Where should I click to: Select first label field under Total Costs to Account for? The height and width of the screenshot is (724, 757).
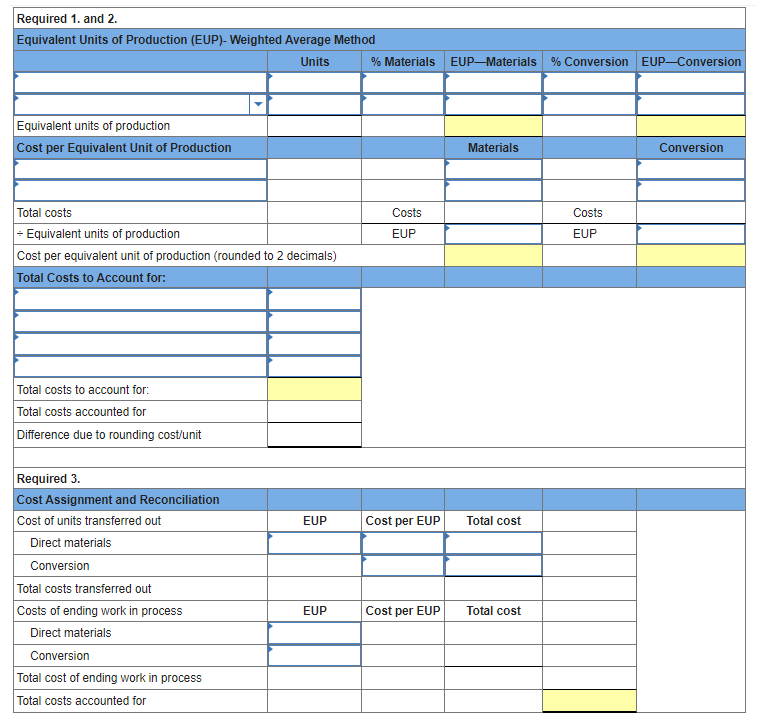coord(140,299)
